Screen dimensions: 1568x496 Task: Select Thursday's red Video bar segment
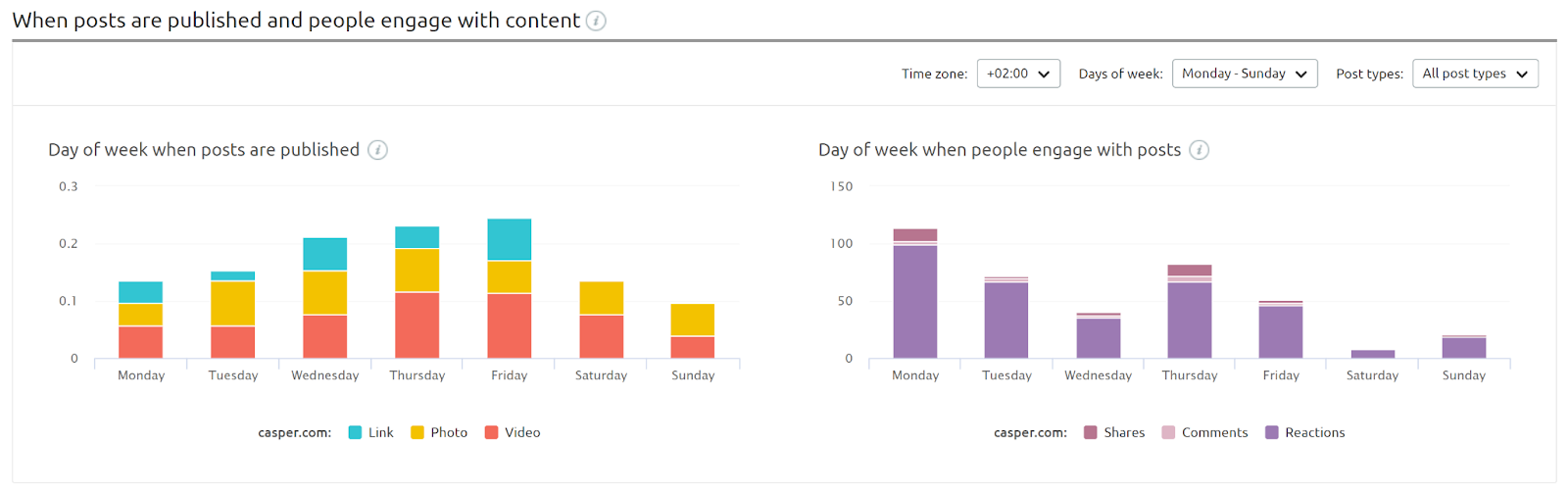pyautogui.click(x=417, y=324)
